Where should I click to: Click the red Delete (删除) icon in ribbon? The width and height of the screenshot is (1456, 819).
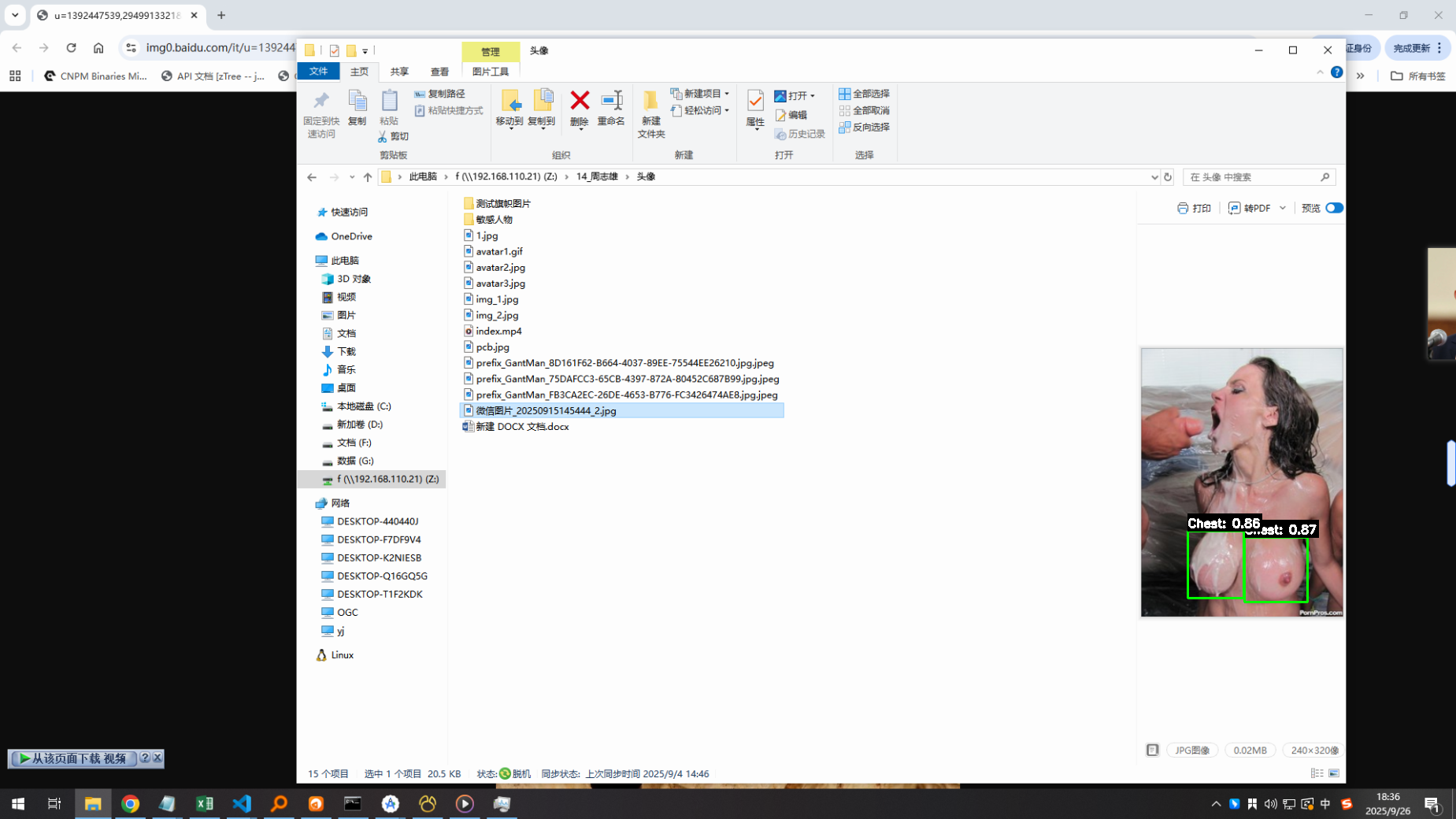[580, 107]
